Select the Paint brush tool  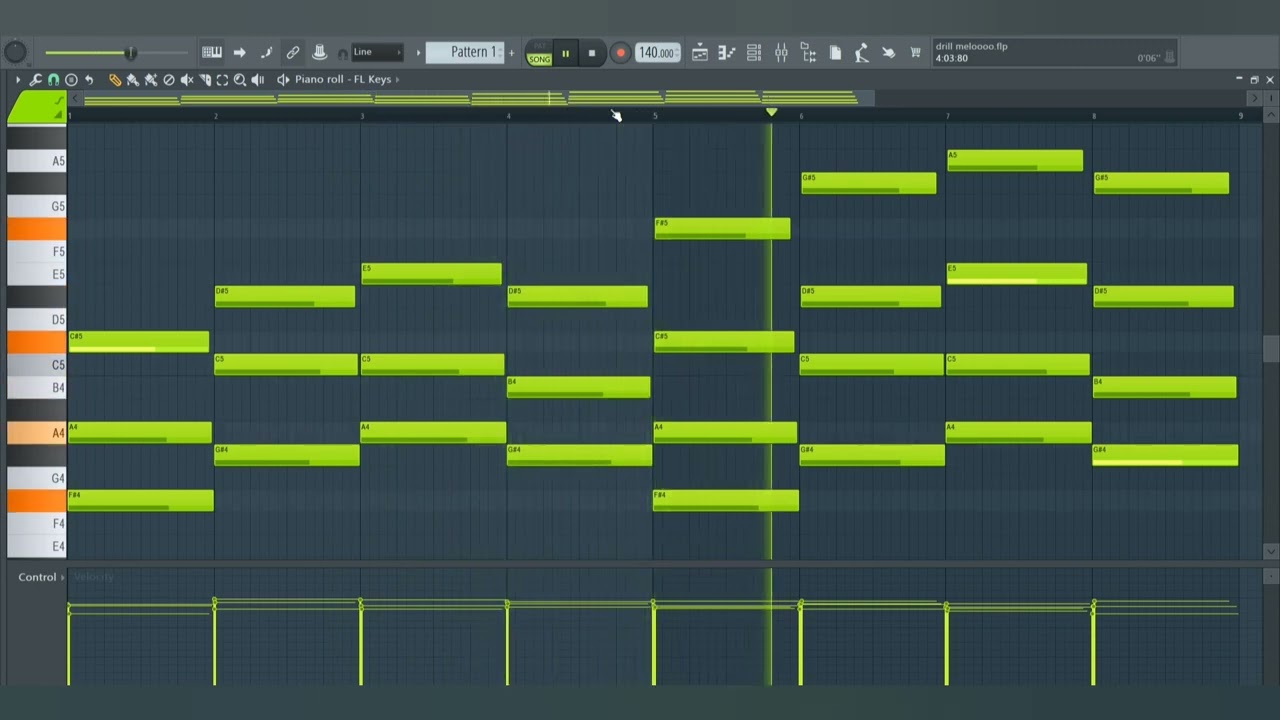tap(133, 79)
